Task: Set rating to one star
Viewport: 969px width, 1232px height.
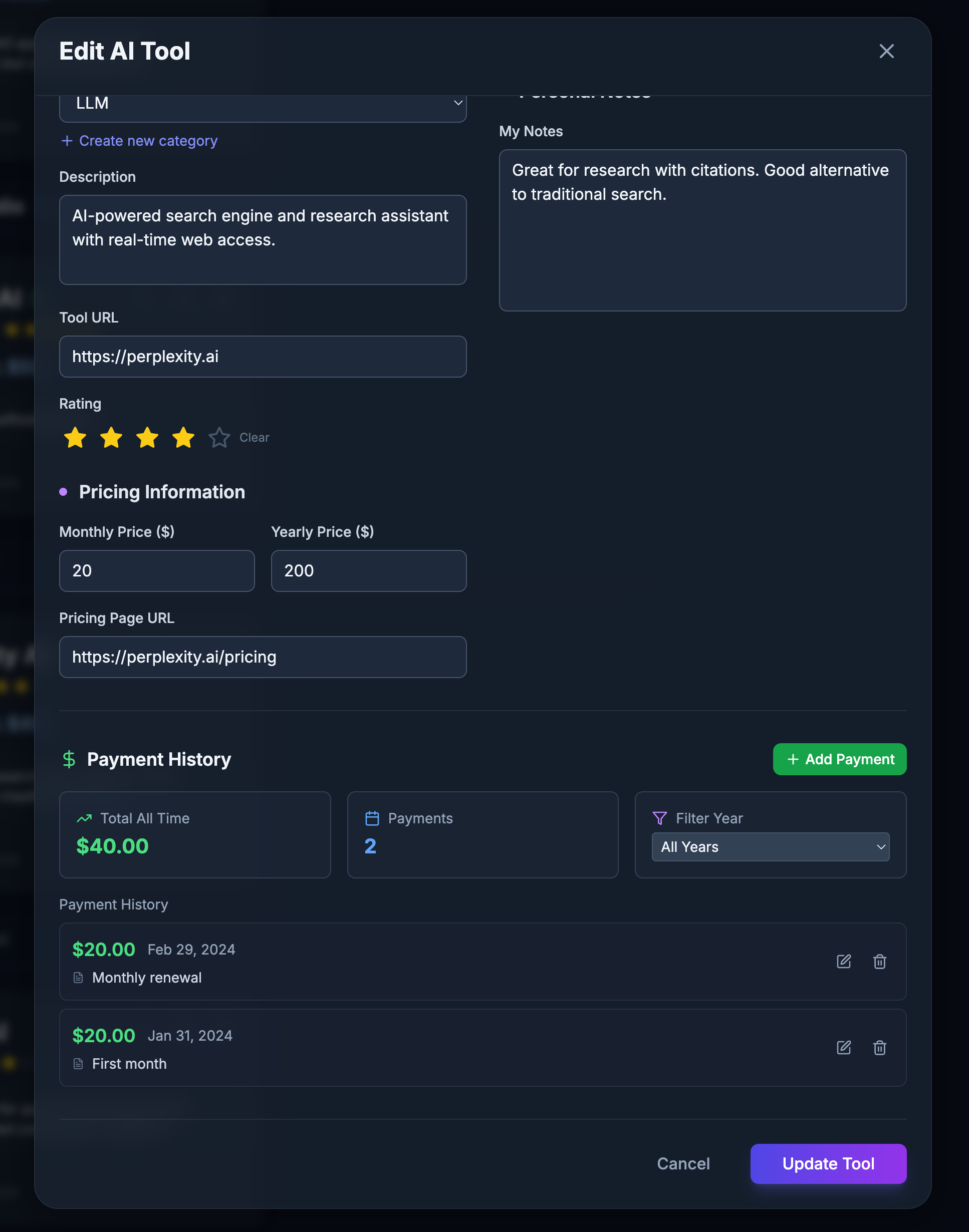Action: coord(75,438)
